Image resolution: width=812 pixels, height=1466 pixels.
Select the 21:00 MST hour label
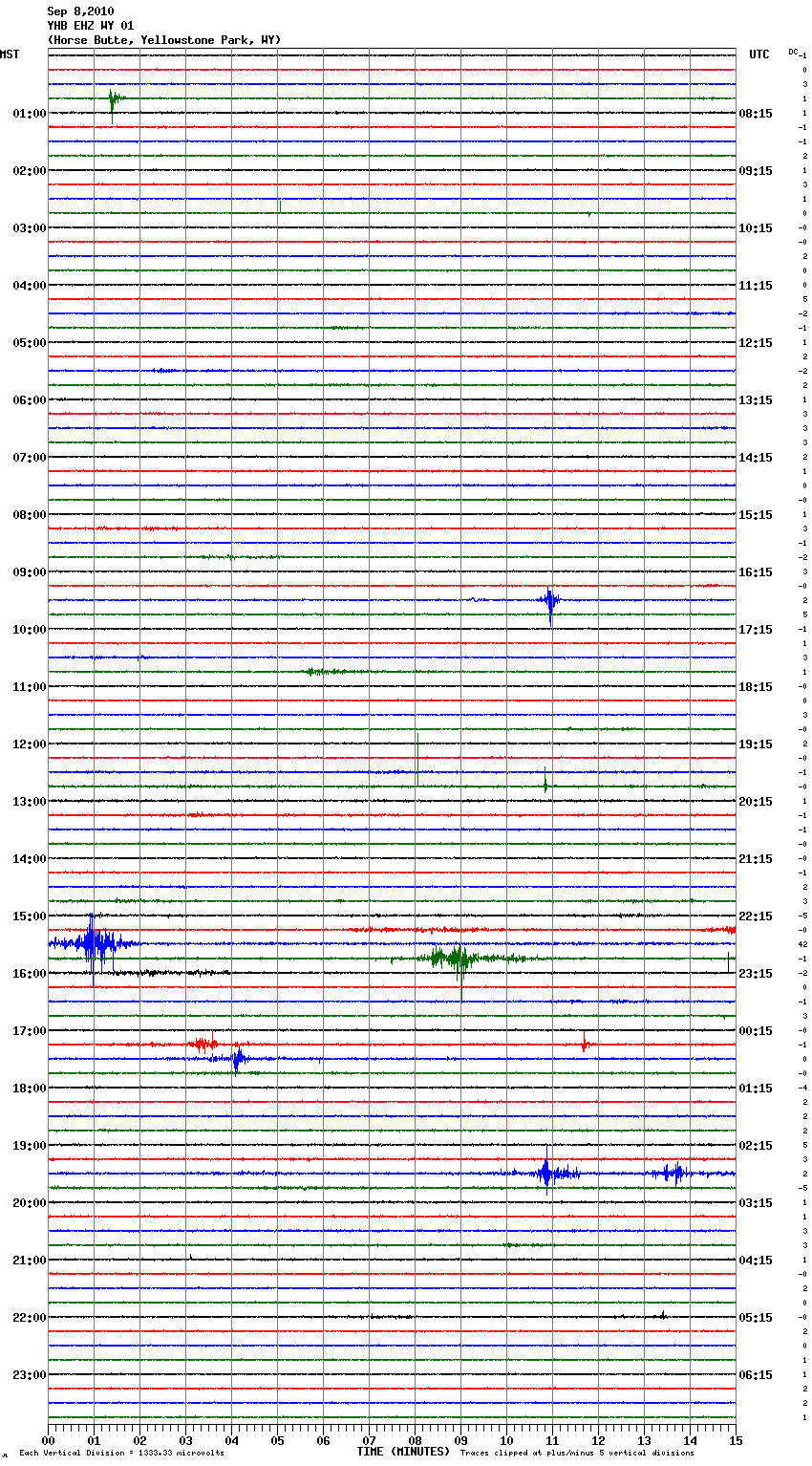[x=30, y=1261]
